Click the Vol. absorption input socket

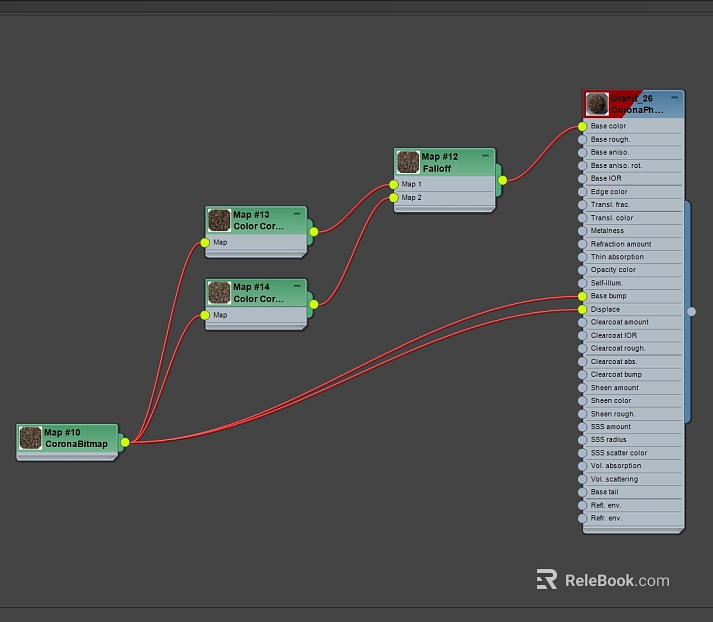582,466
